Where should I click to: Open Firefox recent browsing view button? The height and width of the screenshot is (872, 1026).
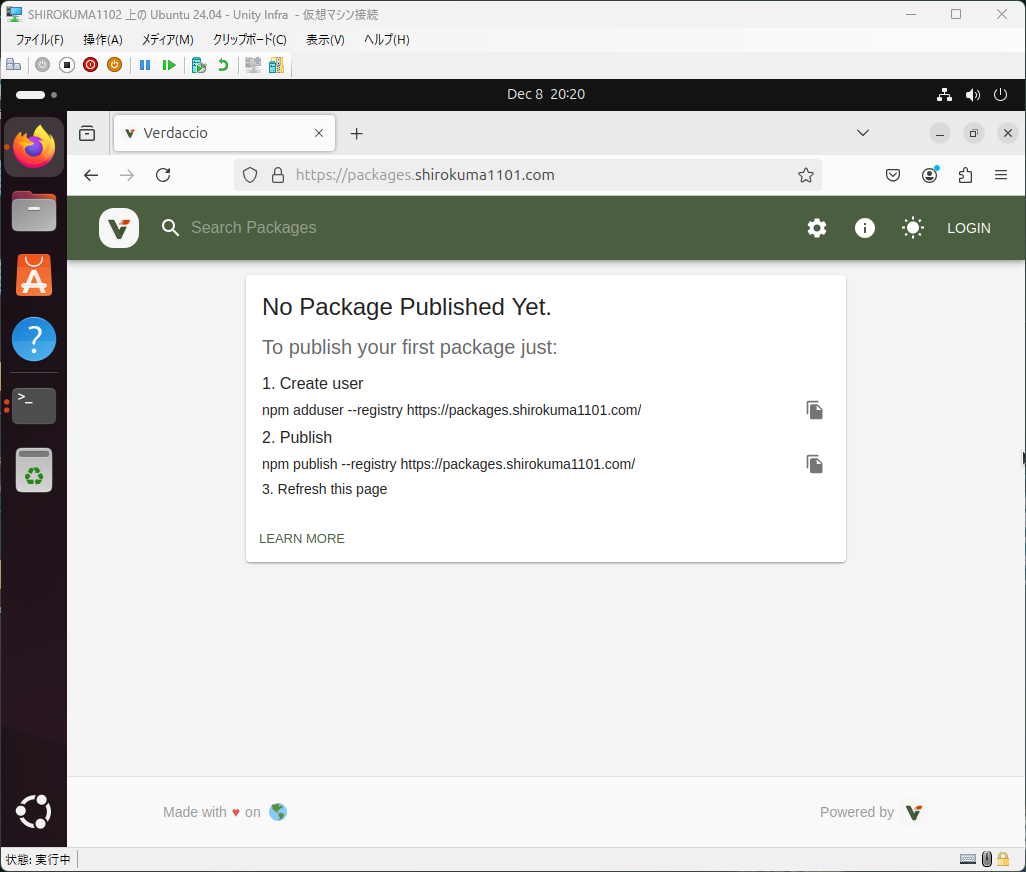click(x=87, y=133)
